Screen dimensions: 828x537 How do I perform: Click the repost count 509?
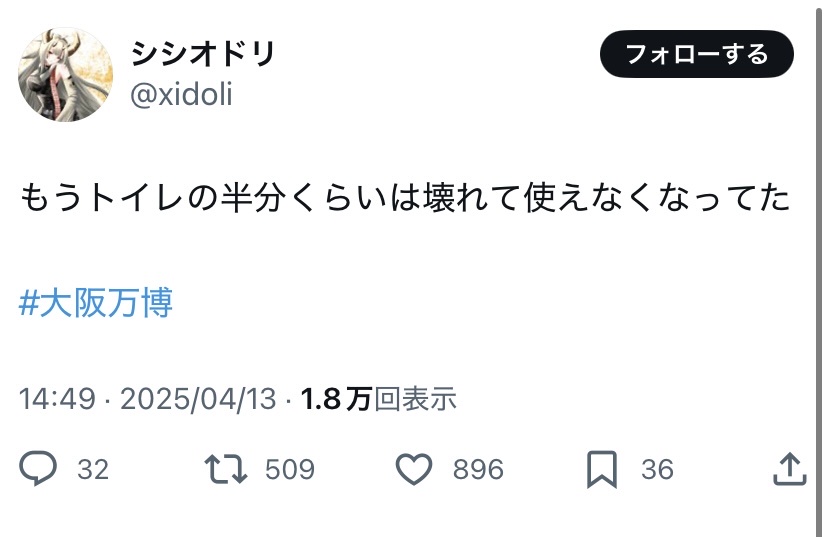290,469
